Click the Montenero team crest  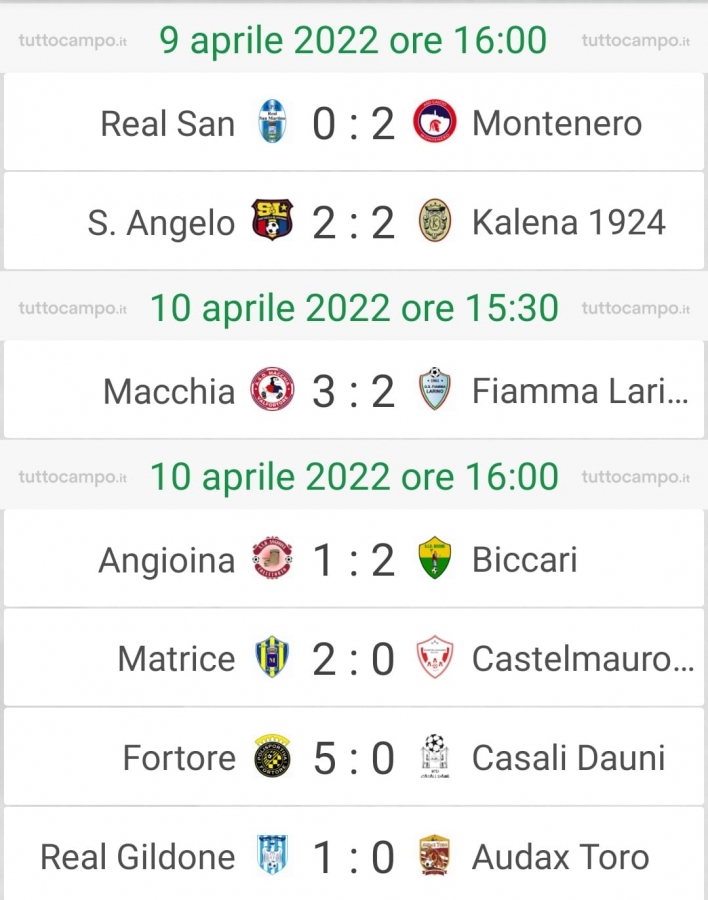(435, 122)
